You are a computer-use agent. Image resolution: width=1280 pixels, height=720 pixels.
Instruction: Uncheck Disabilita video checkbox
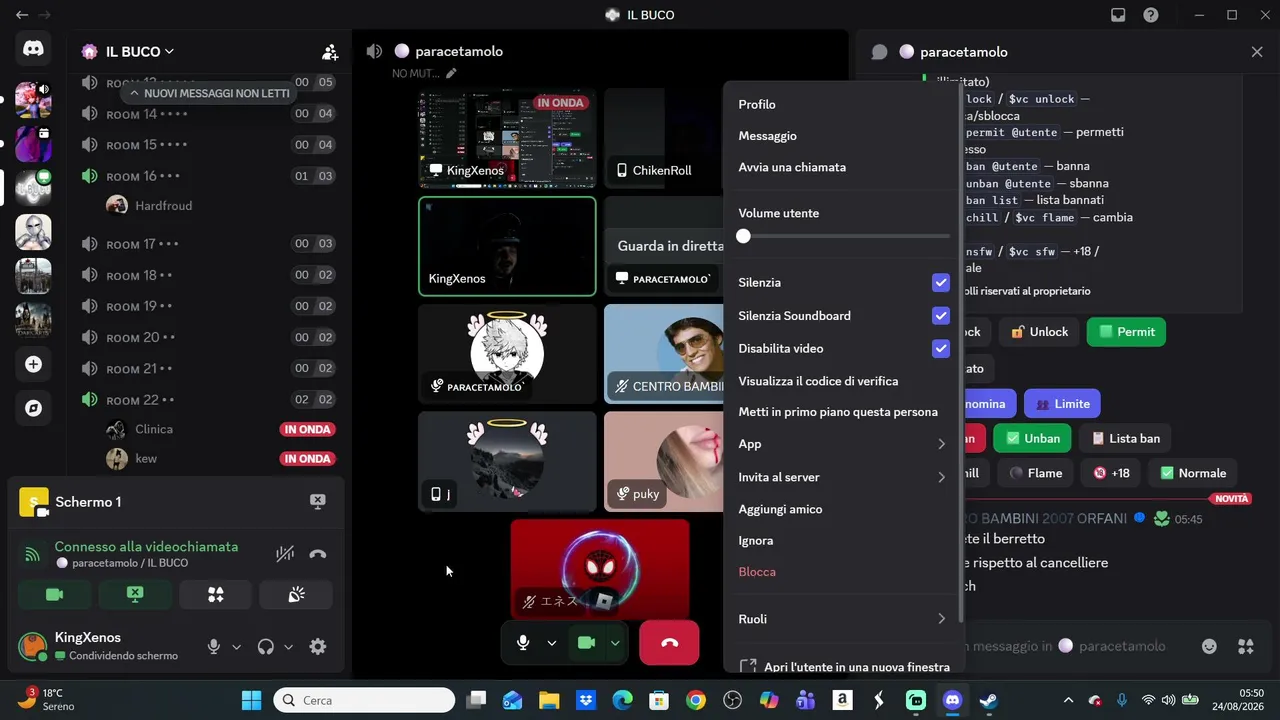(940, 349)
